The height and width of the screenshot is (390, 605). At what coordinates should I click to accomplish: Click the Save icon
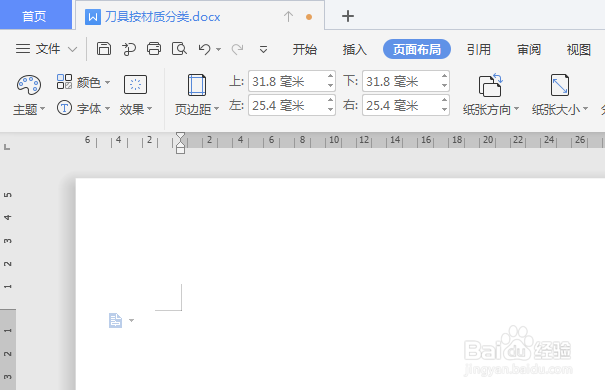(104, 49)
